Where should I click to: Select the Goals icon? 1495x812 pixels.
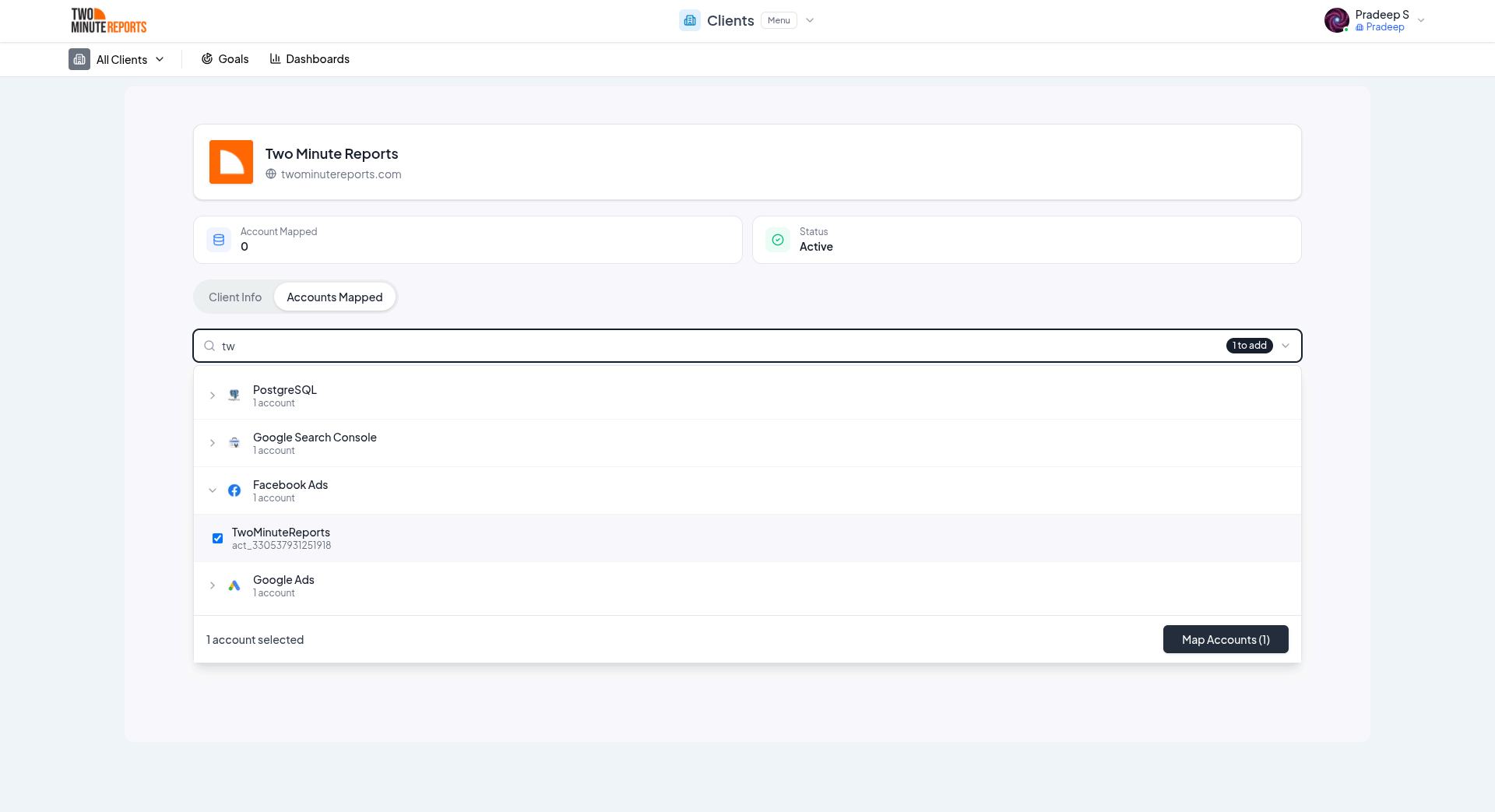206,58
